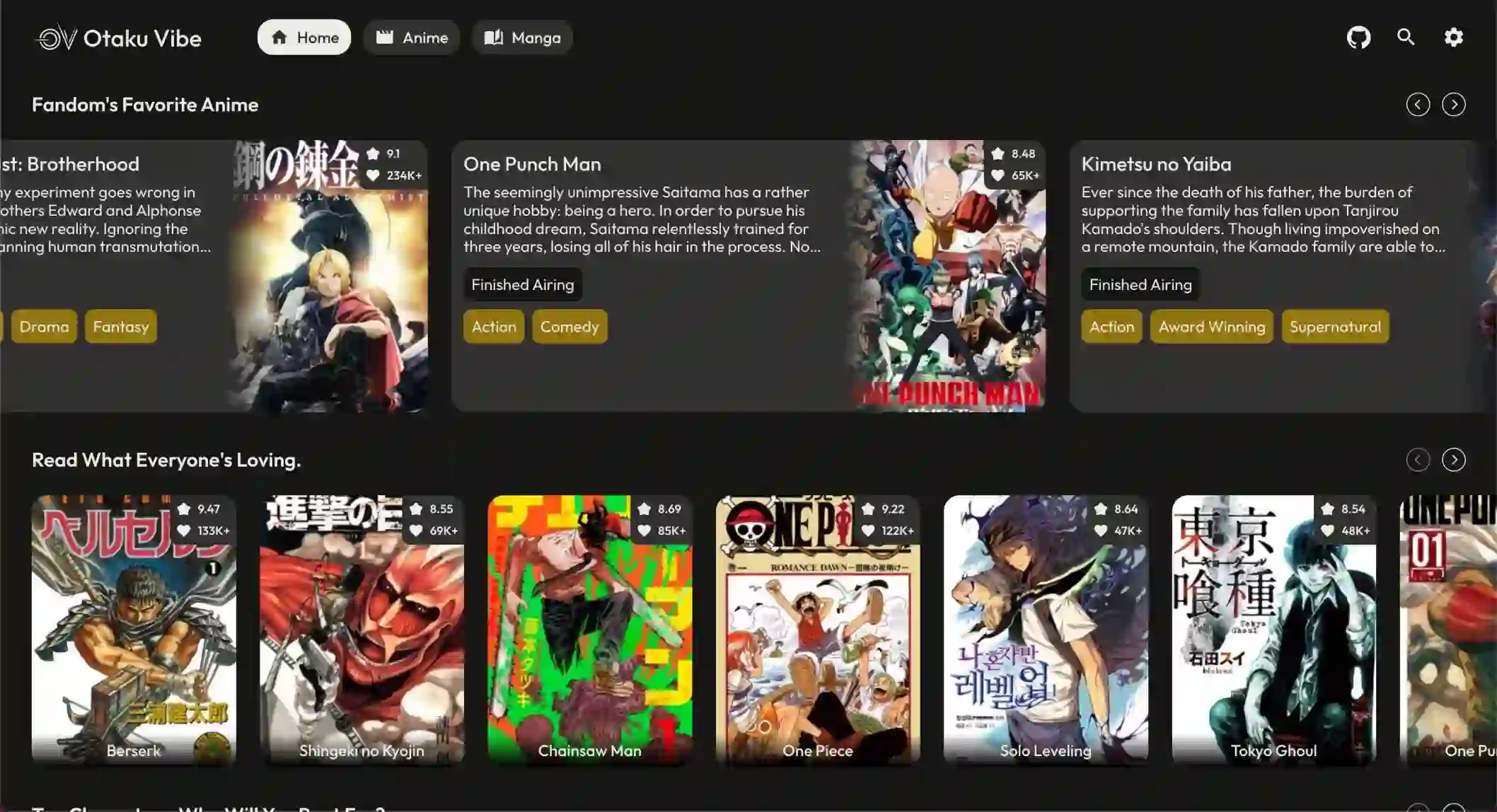This screenshot has height=812, width=1497.
Task: Go to the Home tab
Action: click(x=304, y=37)
